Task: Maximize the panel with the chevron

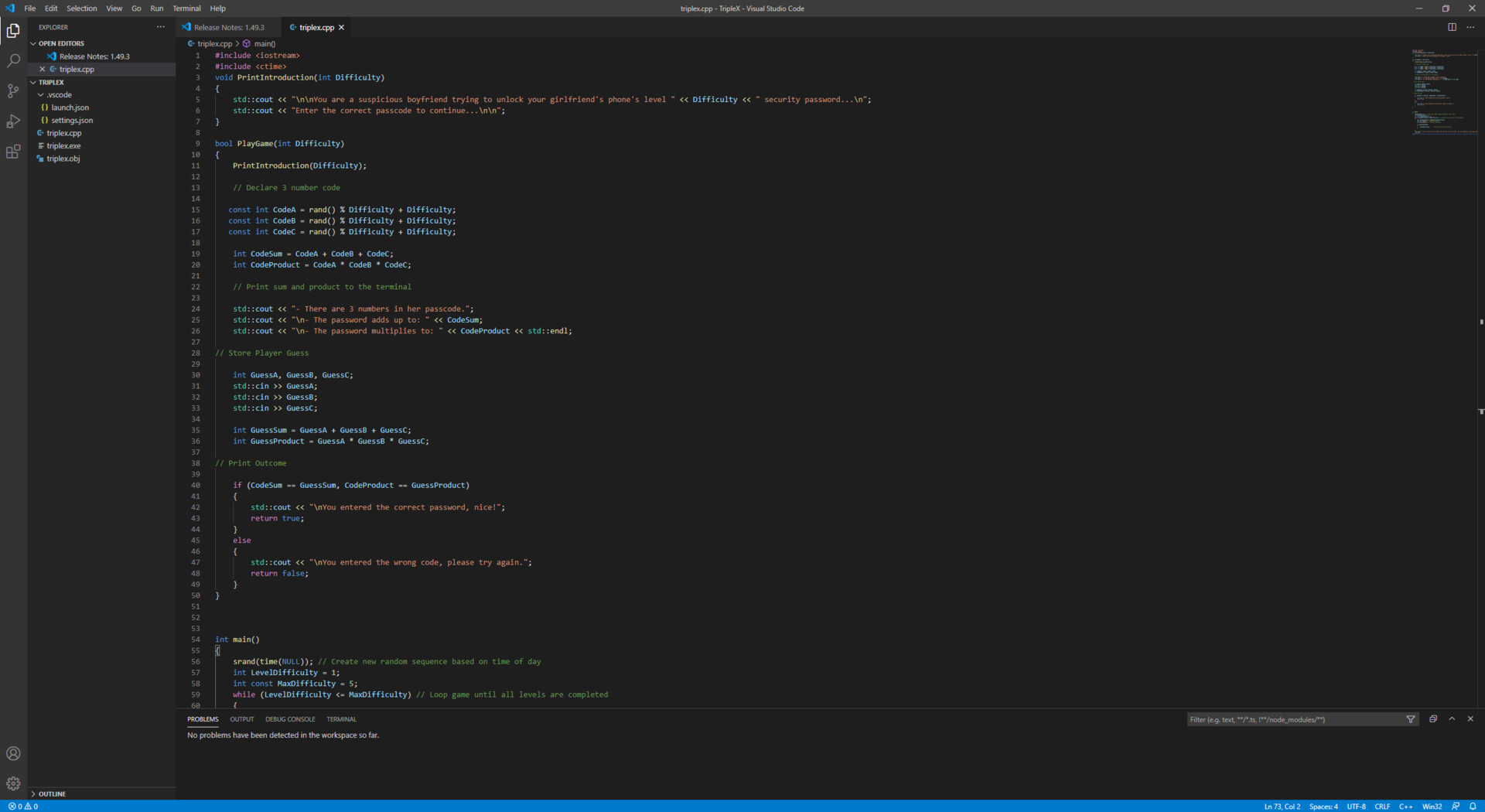Action: 1453,718
